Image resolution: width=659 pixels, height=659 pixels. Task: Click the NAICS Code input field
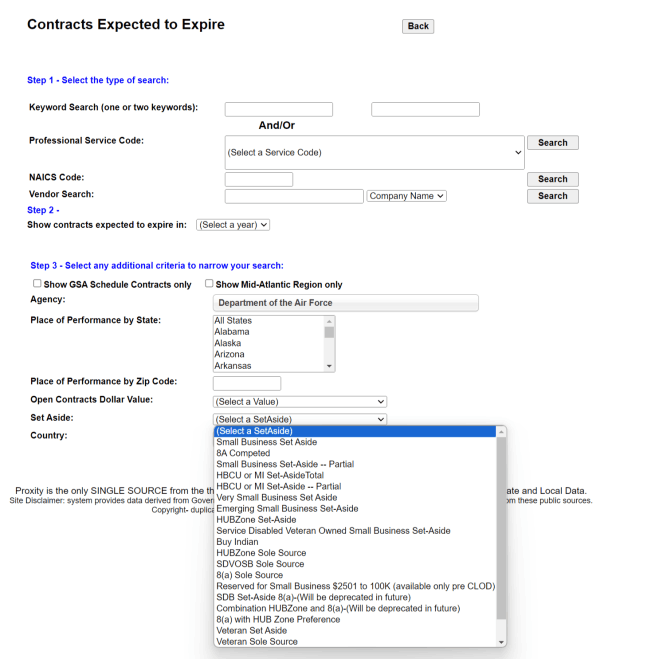click(259, 179)
